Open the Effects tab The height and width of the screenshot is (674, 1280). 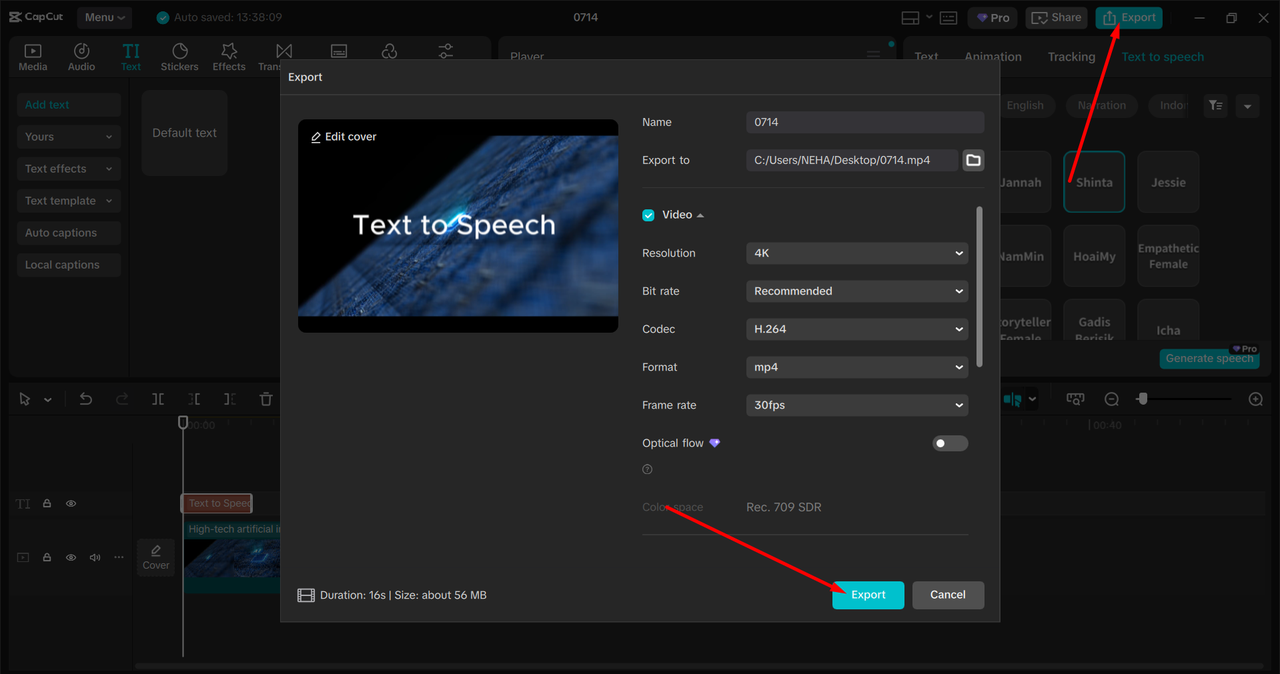coord(229,57)
